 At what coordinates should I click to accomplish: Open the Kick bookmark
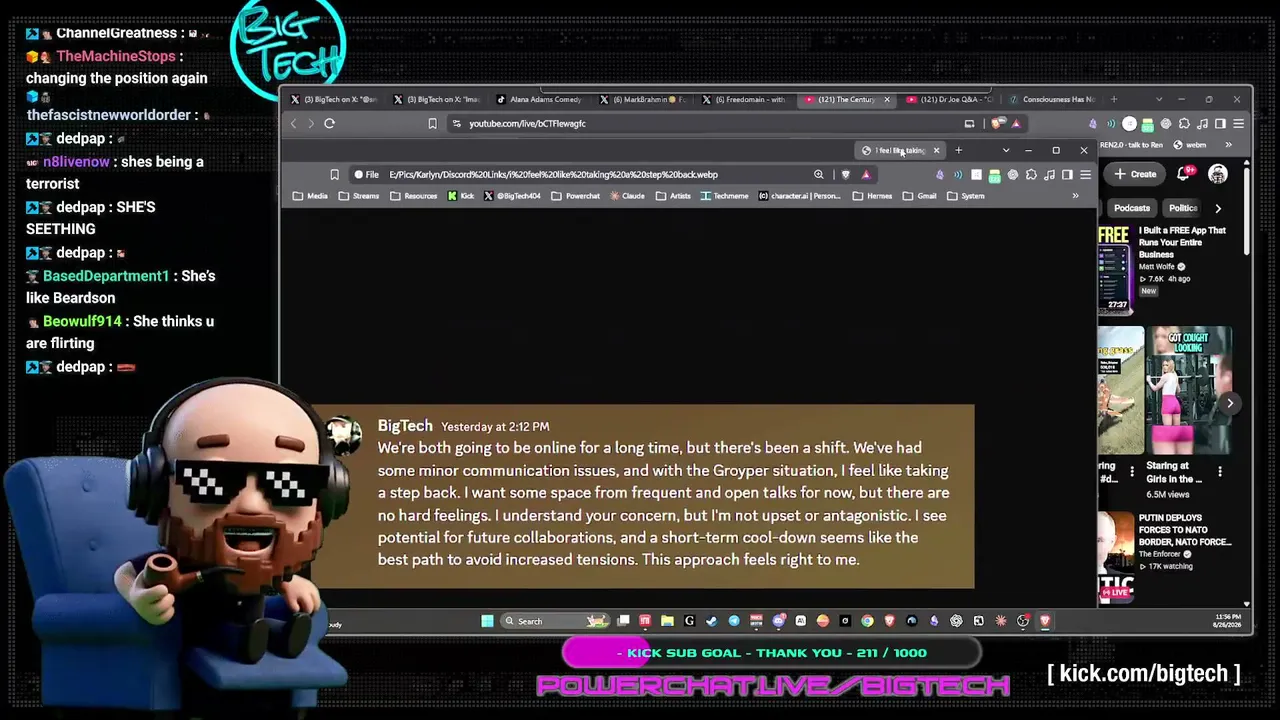click(461, 196)
